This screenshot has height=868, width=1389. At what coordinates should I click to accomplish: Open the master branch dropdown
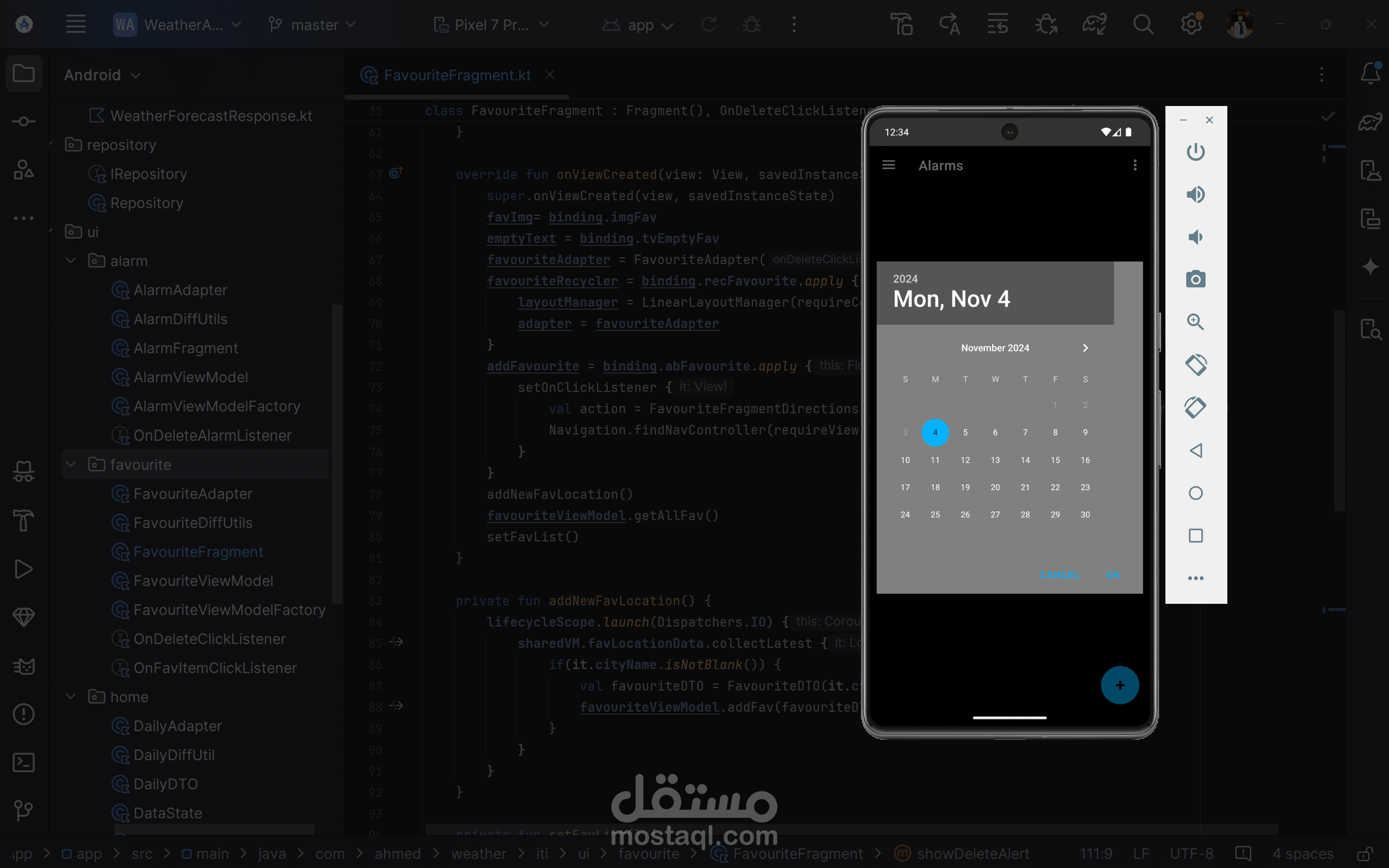(313, 25)
